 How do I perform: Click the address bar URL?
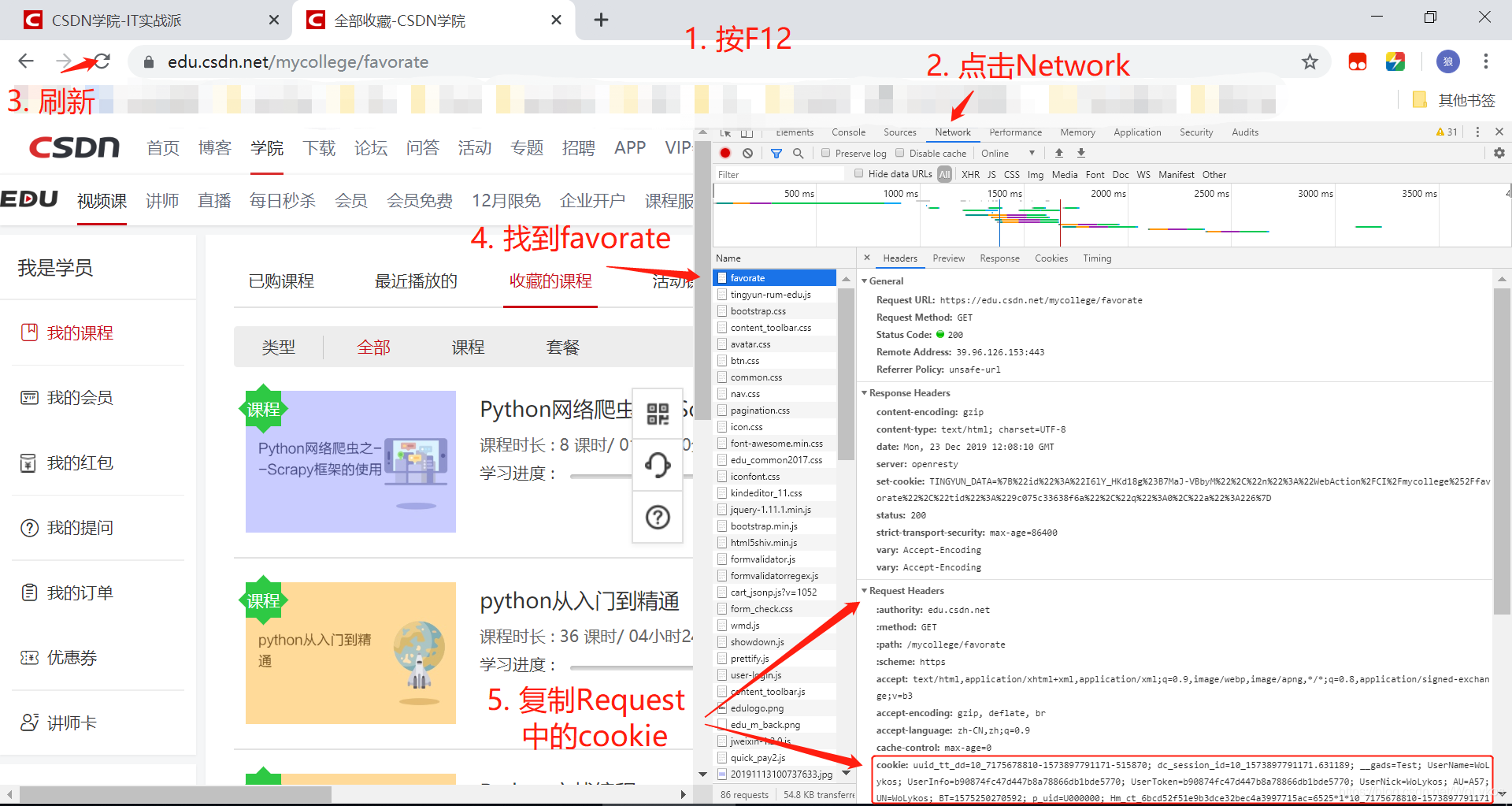point(298,61)
